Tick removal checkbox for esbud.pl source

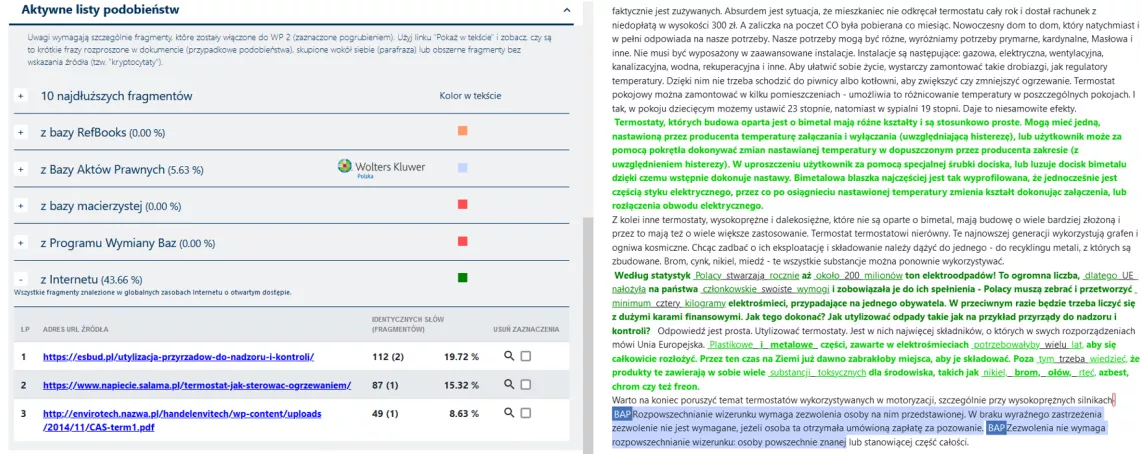pyautogui.click(x=526, y=356)
